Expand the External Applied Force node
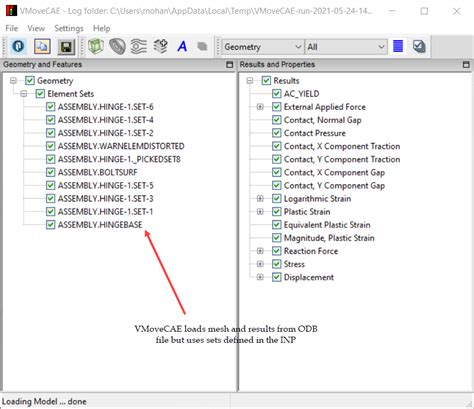 click(260, 107)
